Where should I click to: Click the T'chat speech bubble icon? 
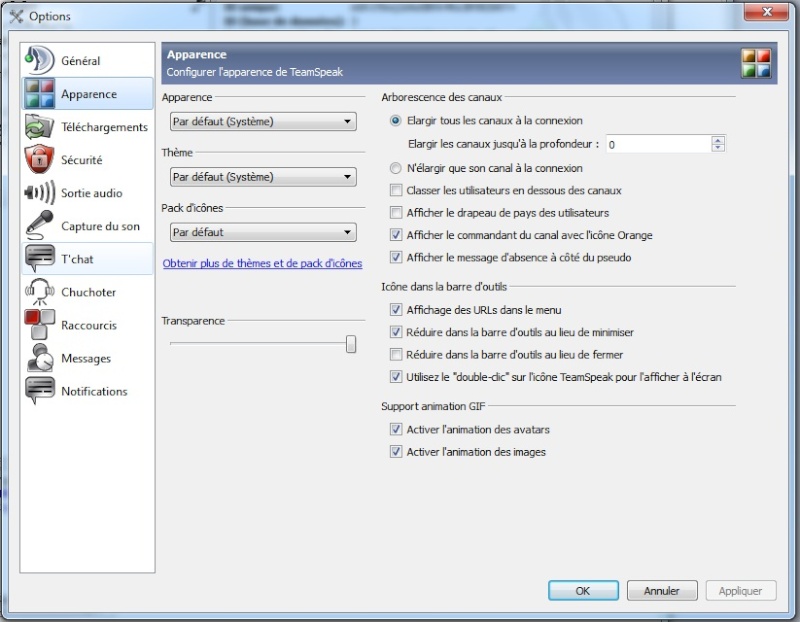point(39,258)
